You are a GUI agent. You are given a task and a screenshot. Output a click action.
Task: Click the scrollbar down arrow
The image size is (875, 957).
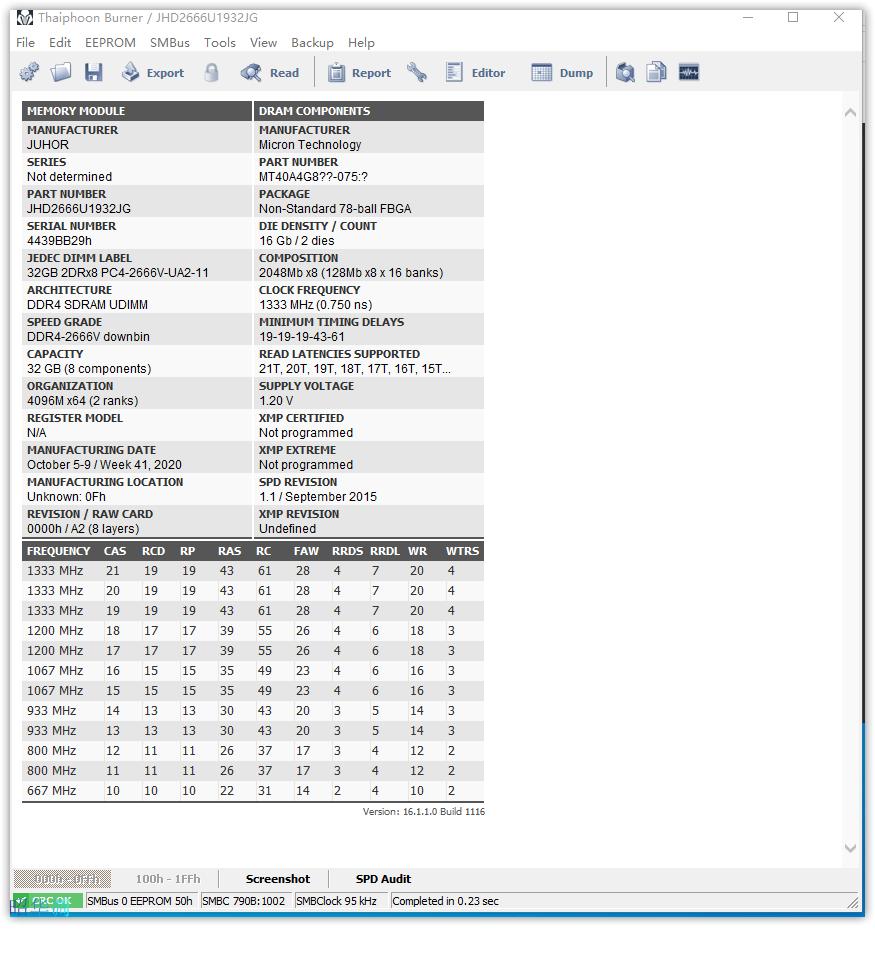coord(850,848)
